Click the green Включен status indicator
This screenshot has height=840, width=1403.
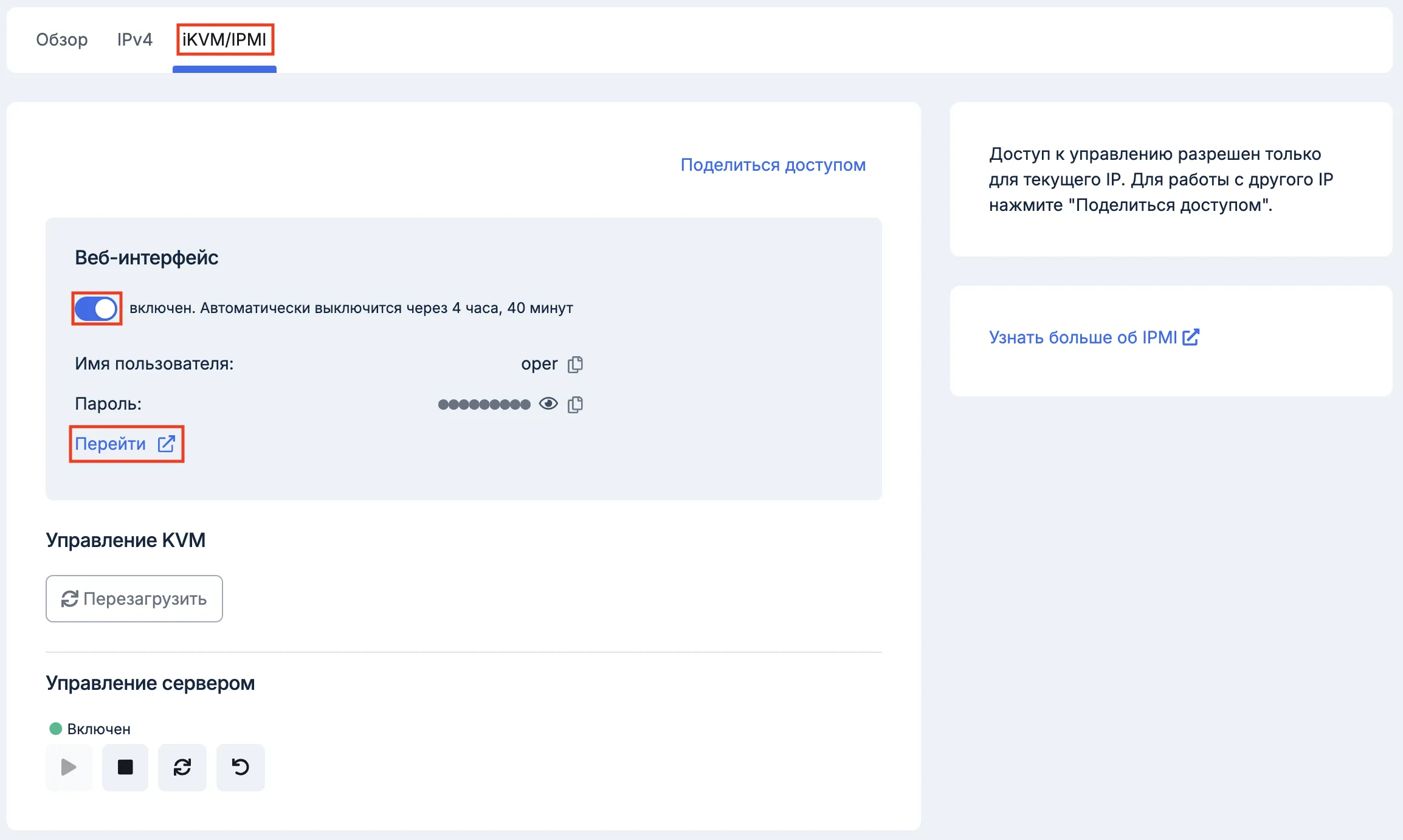tap(56, 728)
